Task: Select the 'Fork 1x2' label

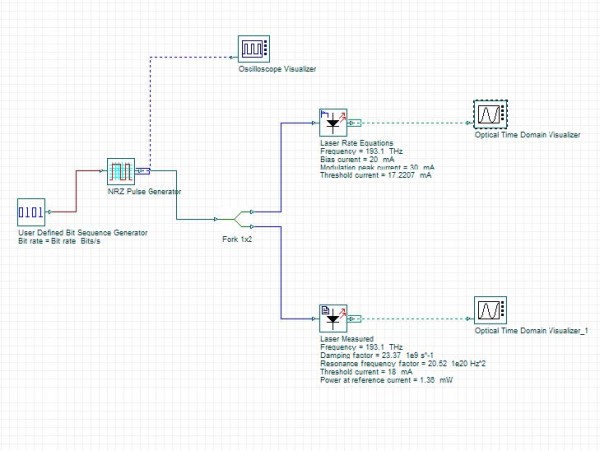Action: click(x=237, y=239)
